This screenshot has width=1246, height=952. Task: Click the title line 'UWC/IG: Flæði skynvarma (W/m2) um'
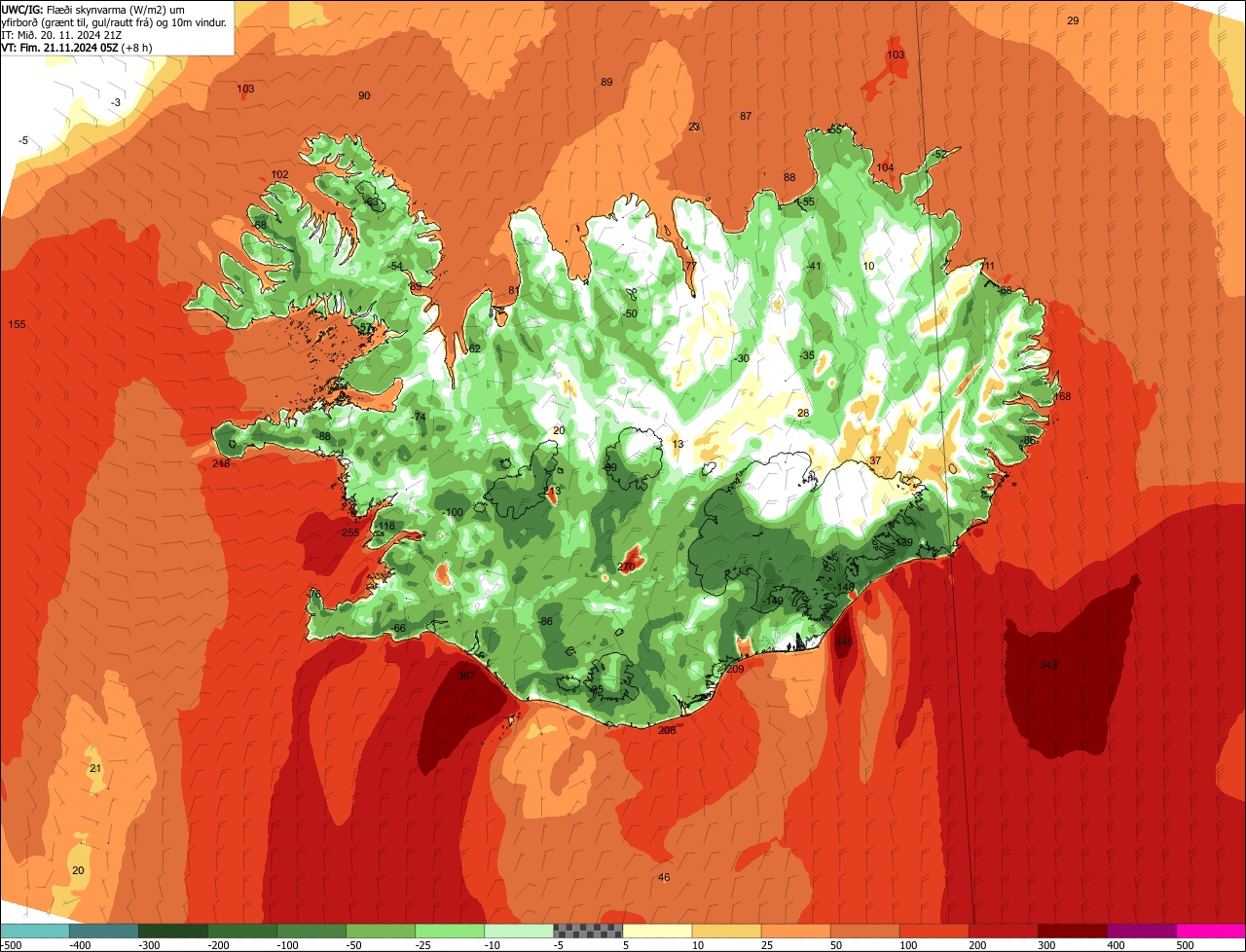tap(93, 8)
